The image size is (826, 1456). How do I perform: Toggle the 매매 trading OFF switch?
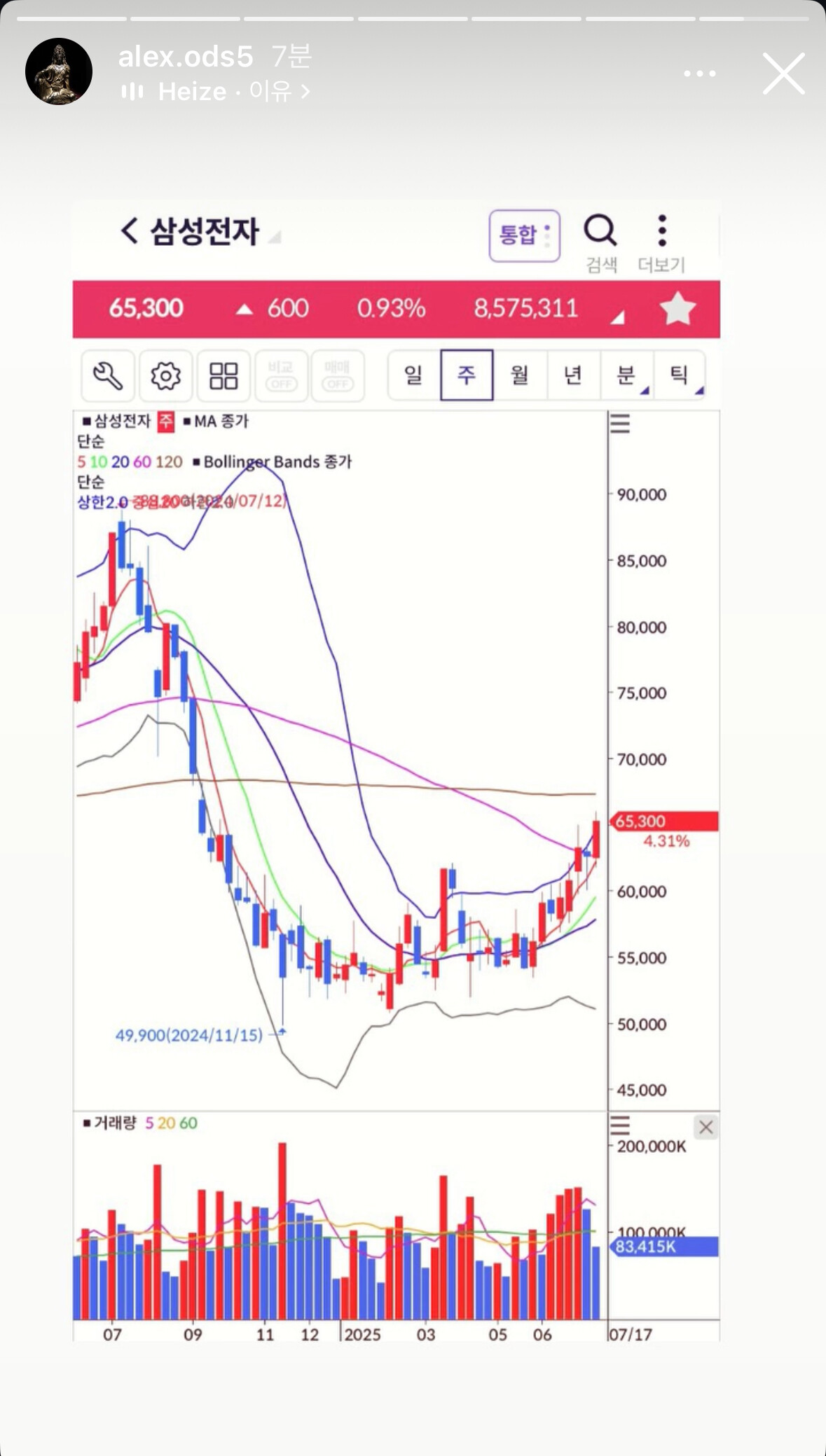click(x=338, y=375)
